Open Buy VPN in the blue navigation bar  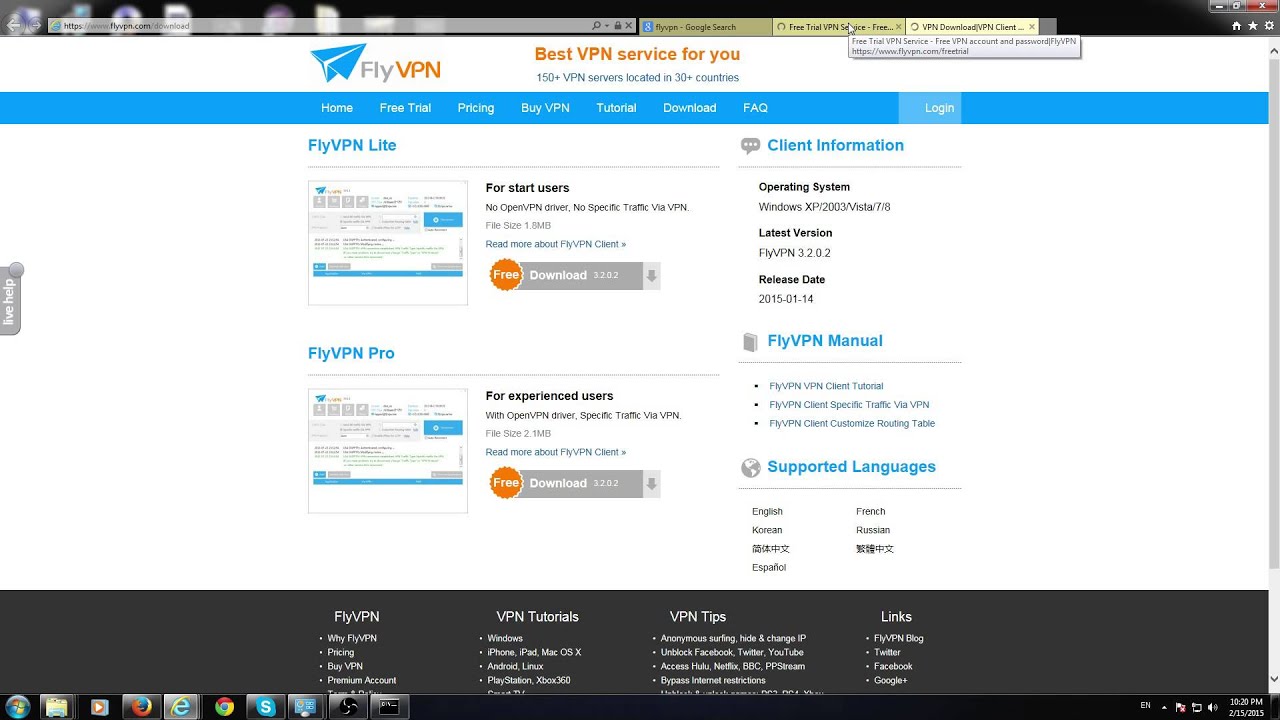(545, 108)
